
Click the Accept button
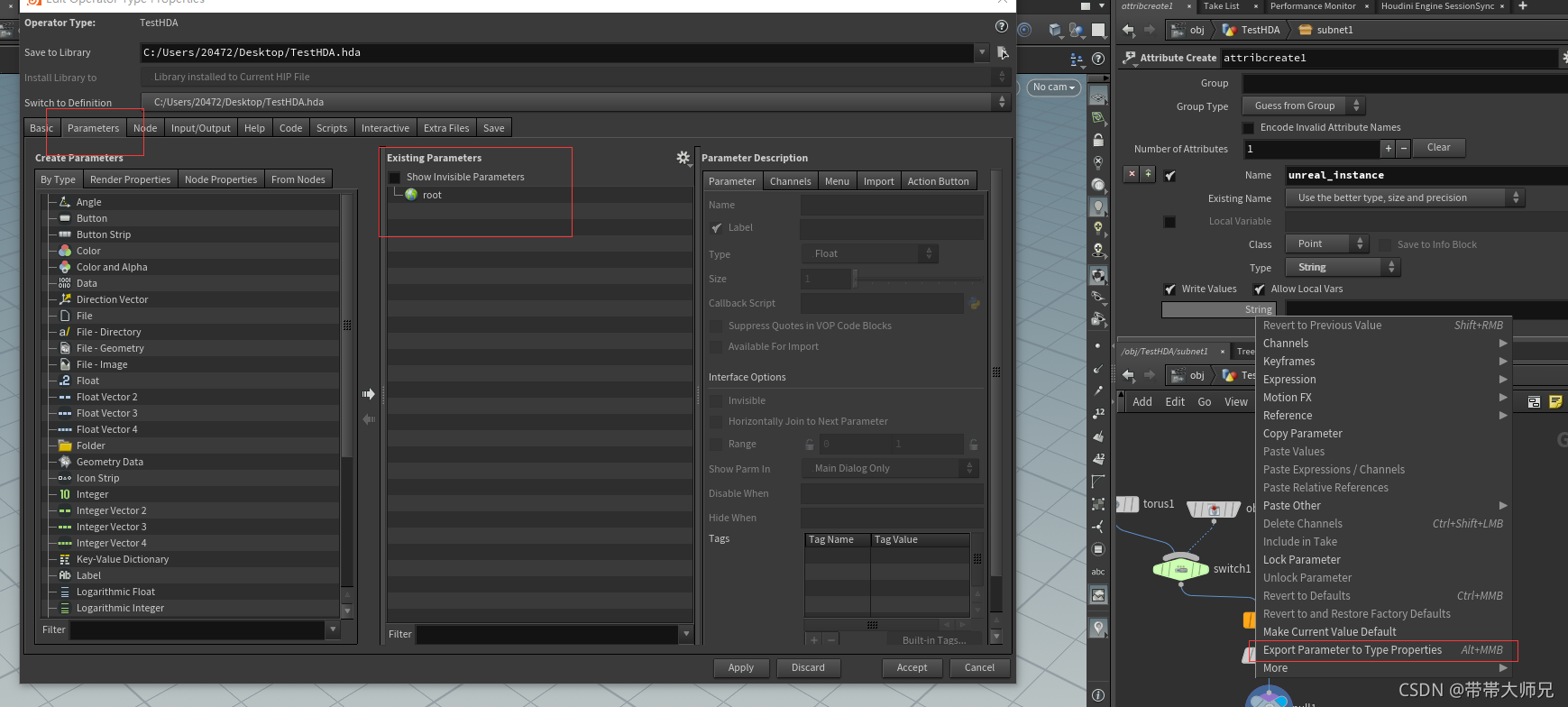[912, 668]
